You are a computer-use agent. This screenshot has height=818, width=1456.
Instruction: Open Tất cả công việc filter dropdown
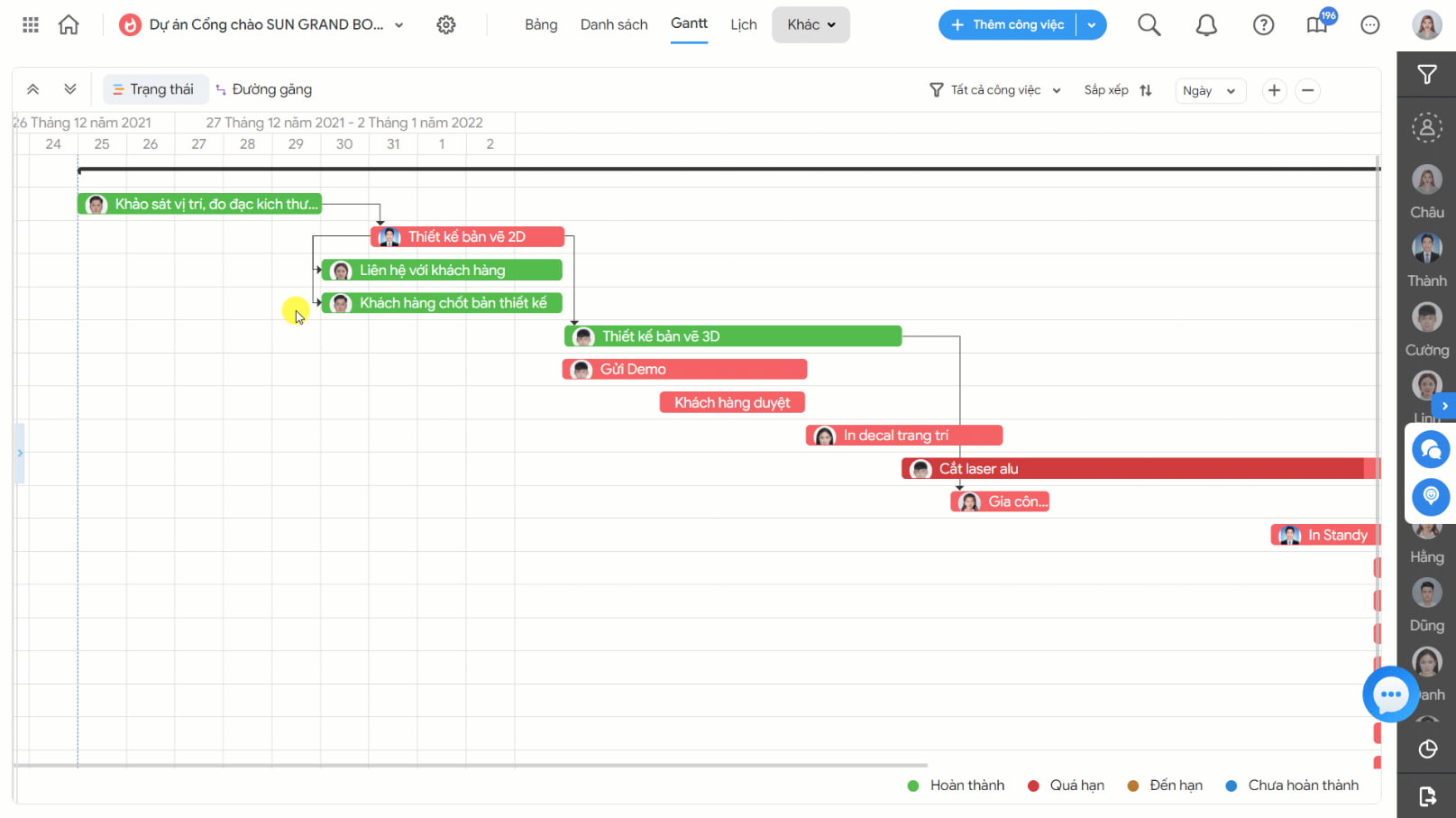click(995, 90)
